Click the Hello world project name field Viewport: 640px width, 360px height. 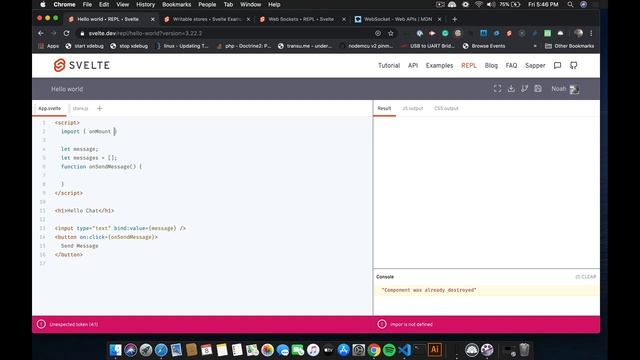tap(67, 89)
